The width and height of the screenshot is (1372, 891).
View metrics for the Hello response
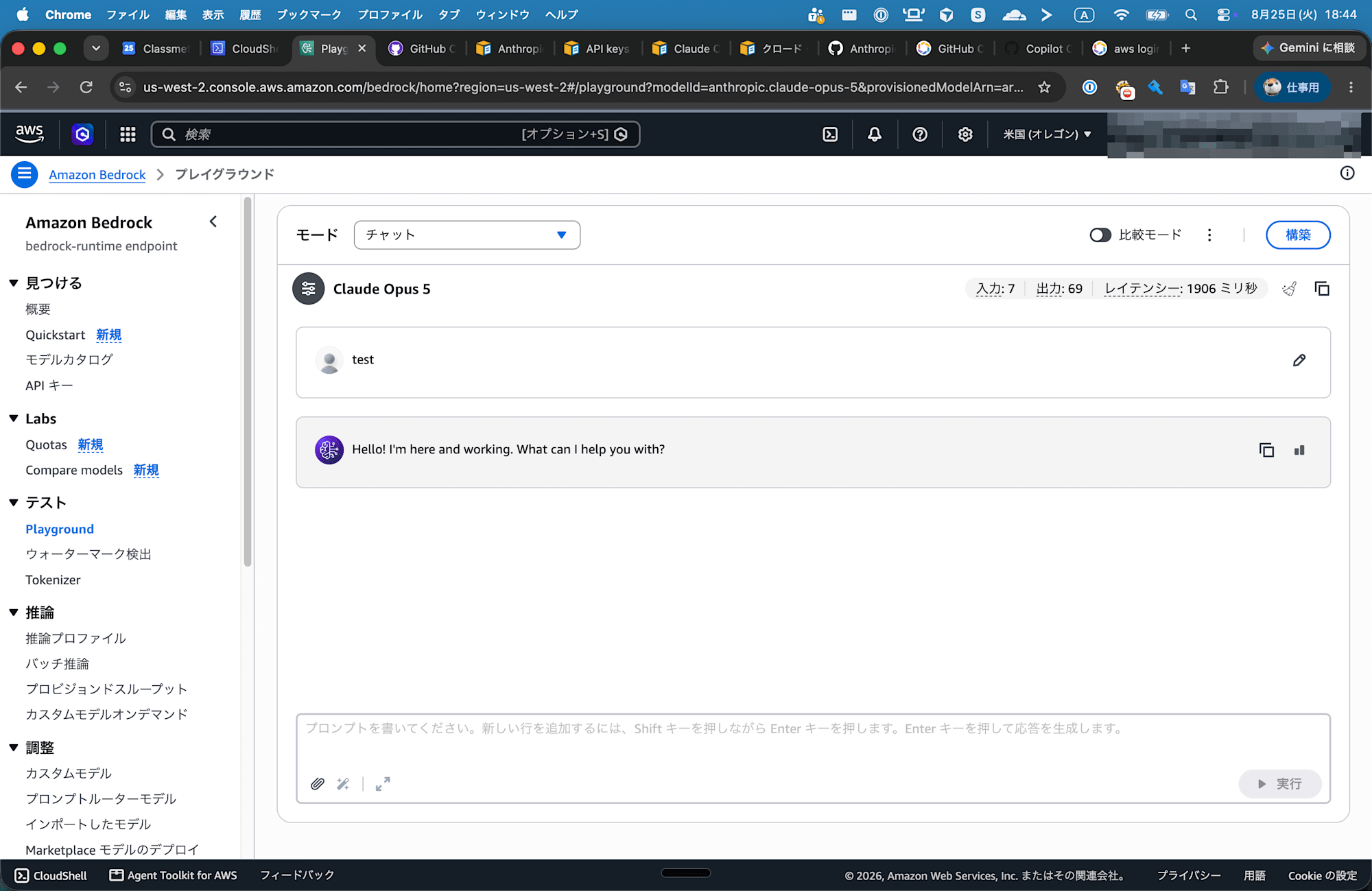click(1299, 450)
